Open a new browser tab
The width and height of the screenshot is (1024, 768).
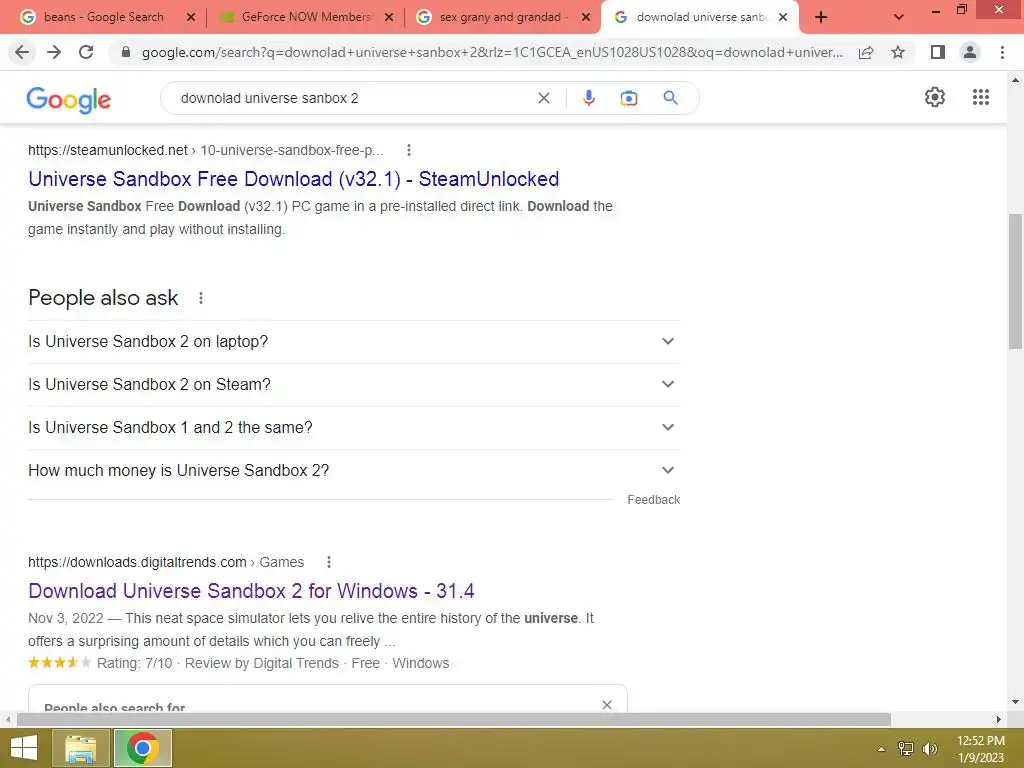point(821,18)
